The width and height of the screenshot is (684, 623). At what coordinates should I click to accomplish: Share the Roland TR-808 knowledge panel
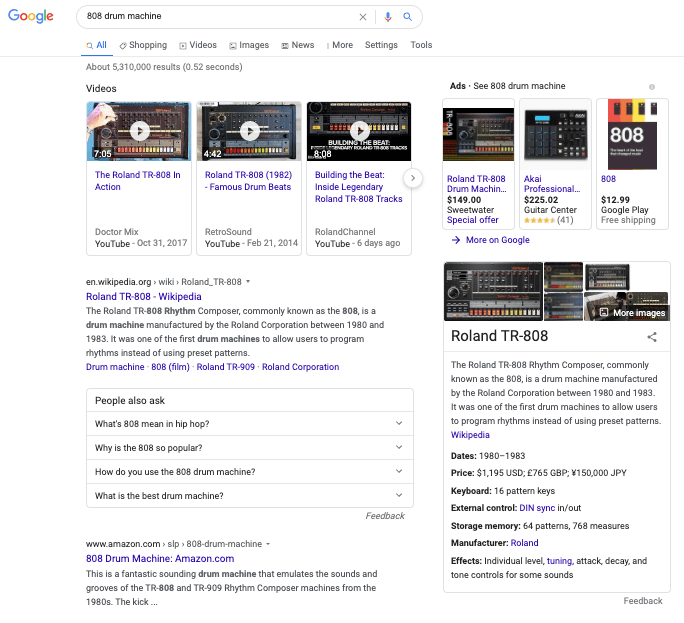click(x=652, y=337)
